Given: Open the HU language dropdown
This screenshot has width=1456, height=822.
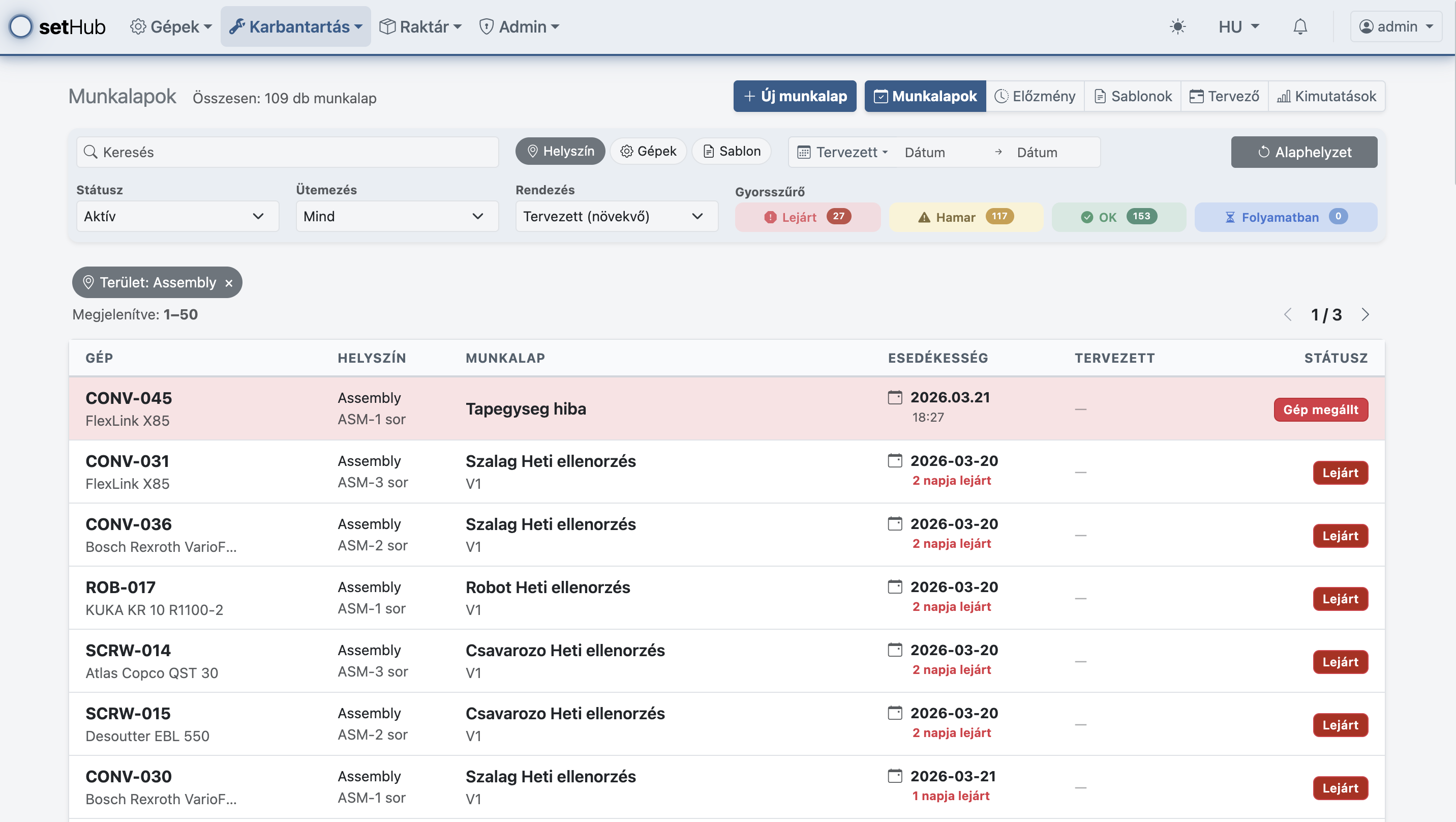Looking at the screenshot, I should coord(1238,26).
